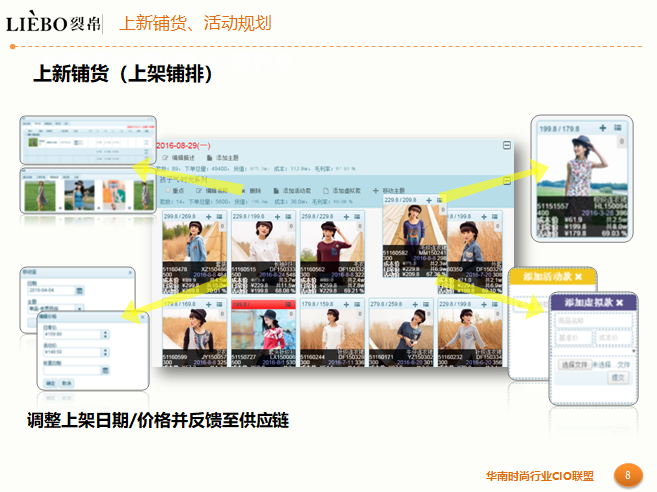Image resolution: width=657 pixels, height=492 pixels.
Task: Click 删除 delete in theme toolbar
Action: pyautogui.click(x=251, y=191)
